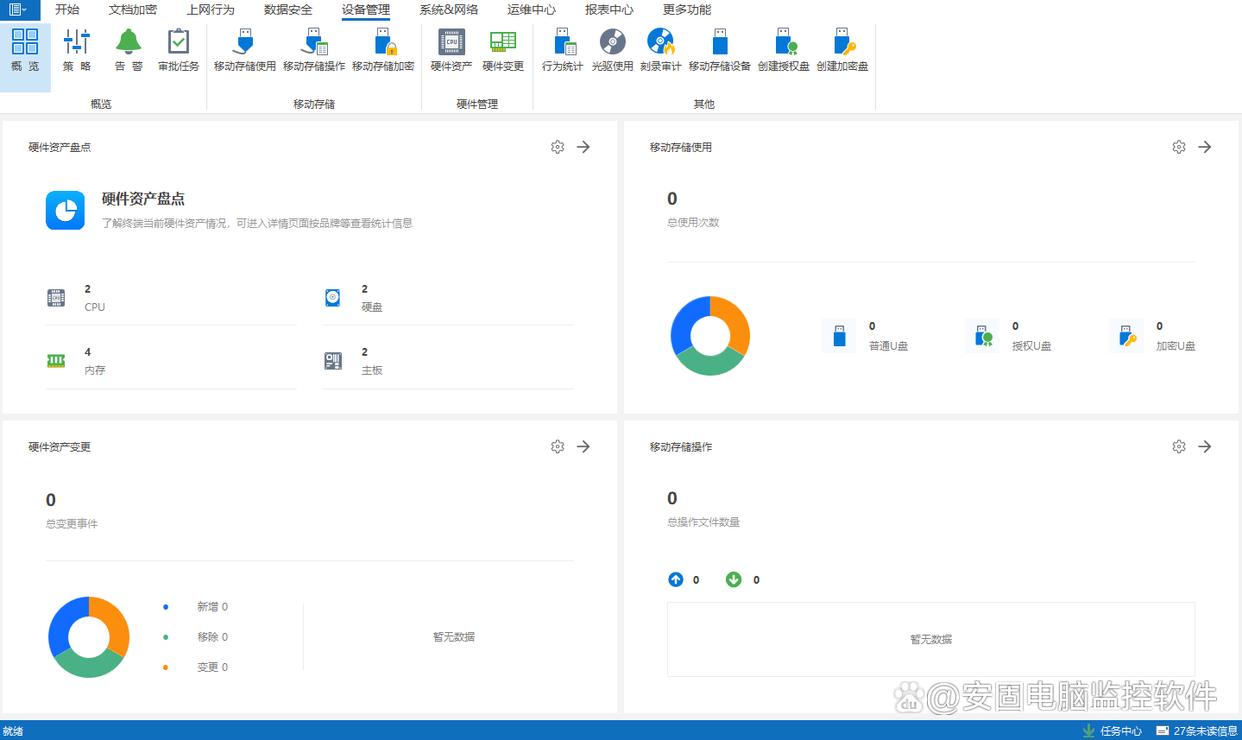
Task: Click the 硬件资产 CPU icon
Action: (451, 49)
